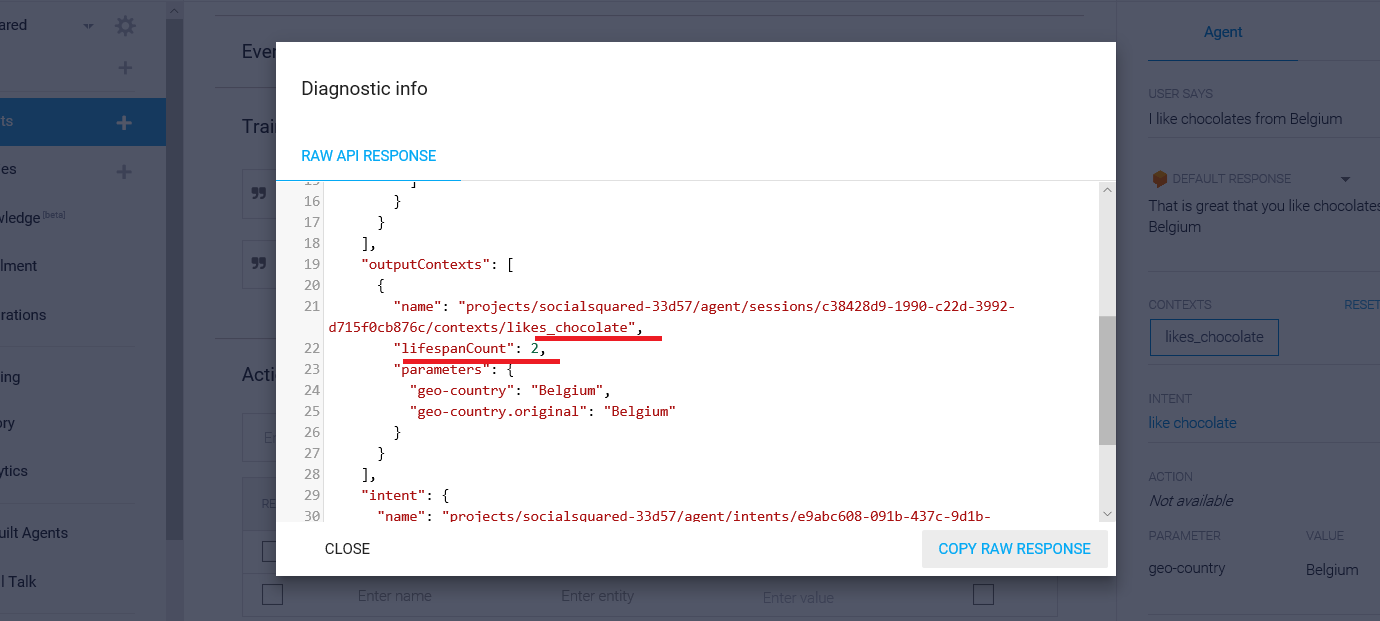Click plus icon to create intent
1380x621 pixels.
(124, 122)
